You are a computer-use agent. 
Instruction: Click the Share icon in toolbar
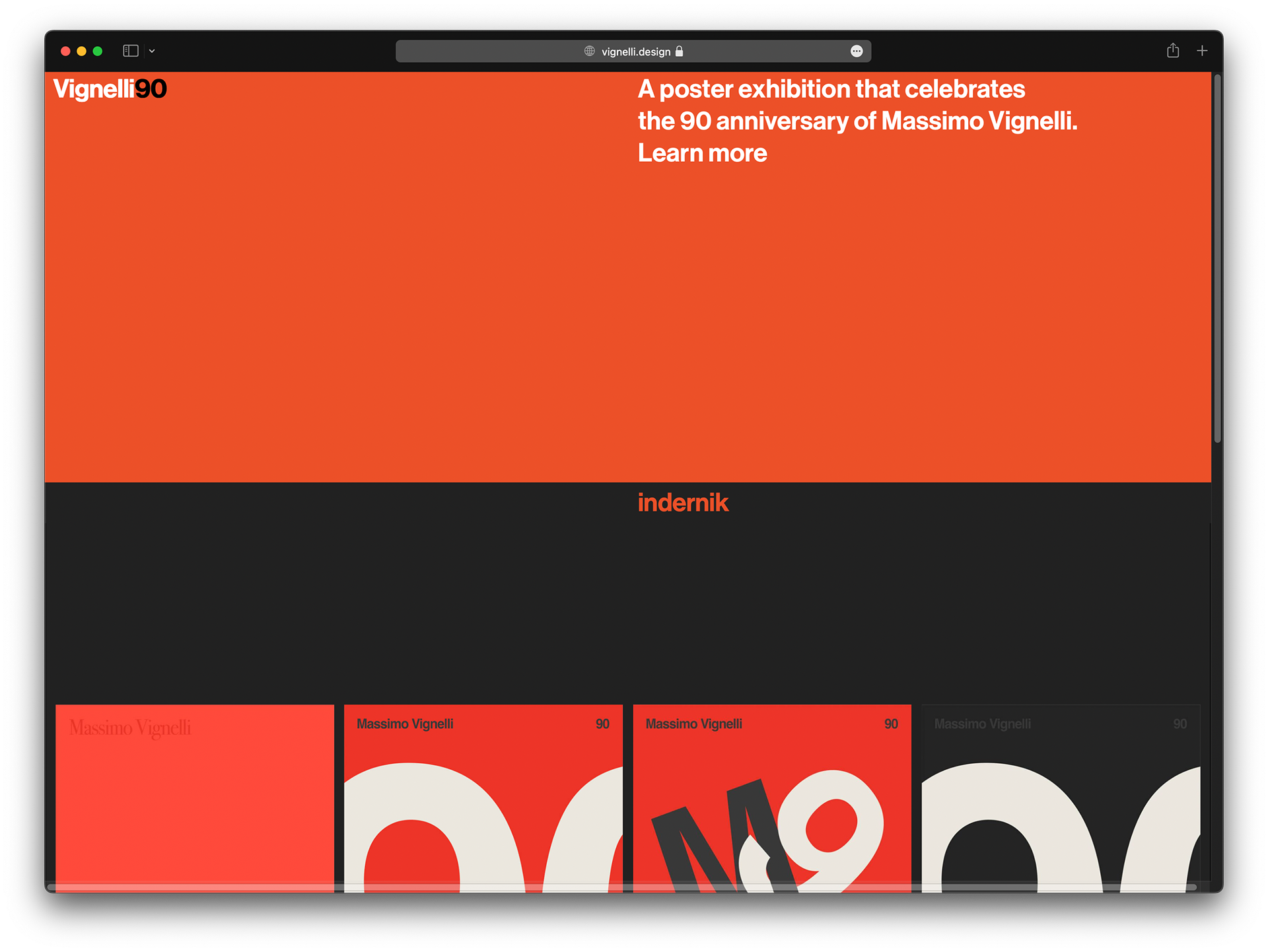1172,51
